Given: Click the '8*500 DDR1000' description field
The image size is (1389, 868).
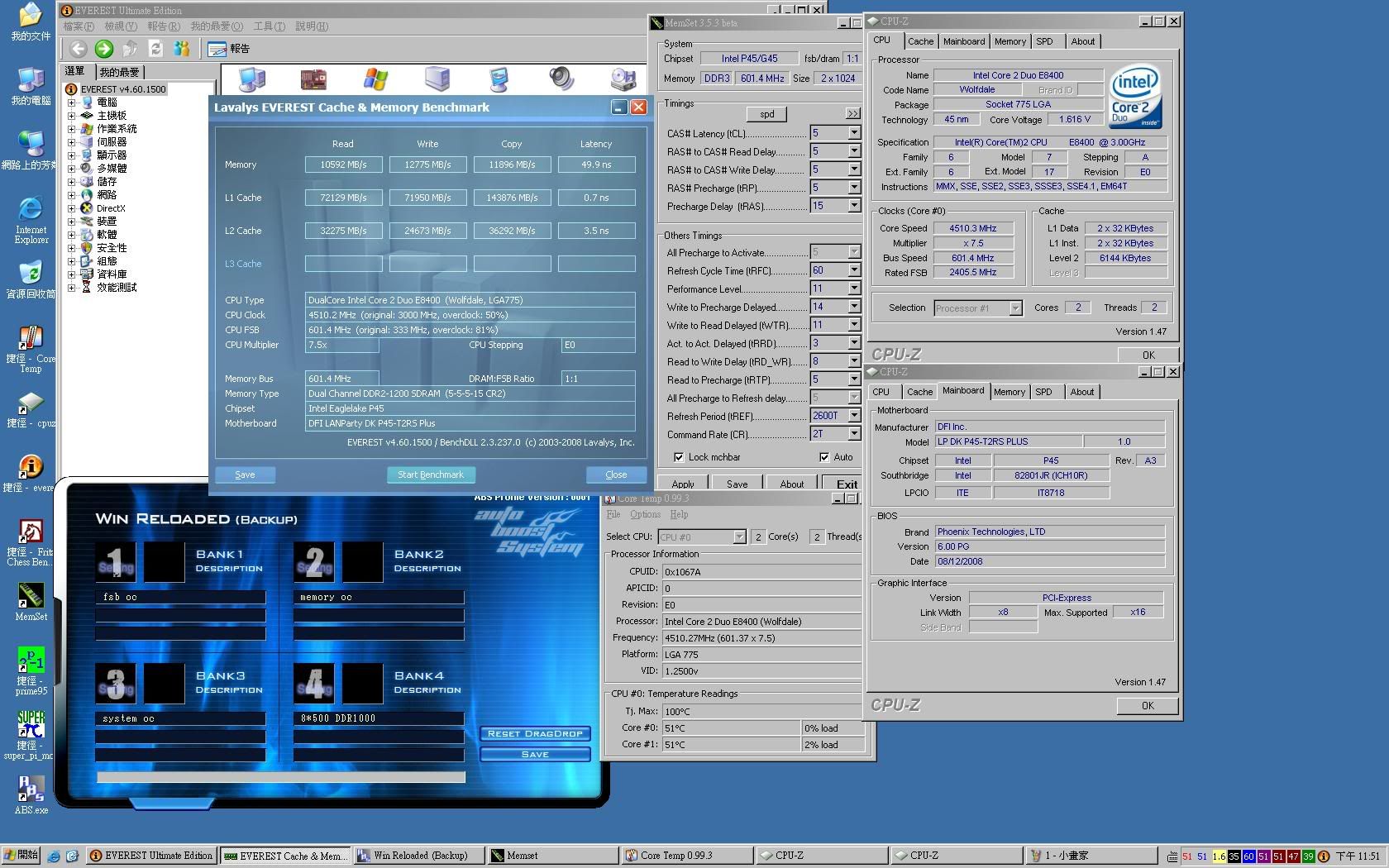Looking at the screenshot, I should point(379,718).
